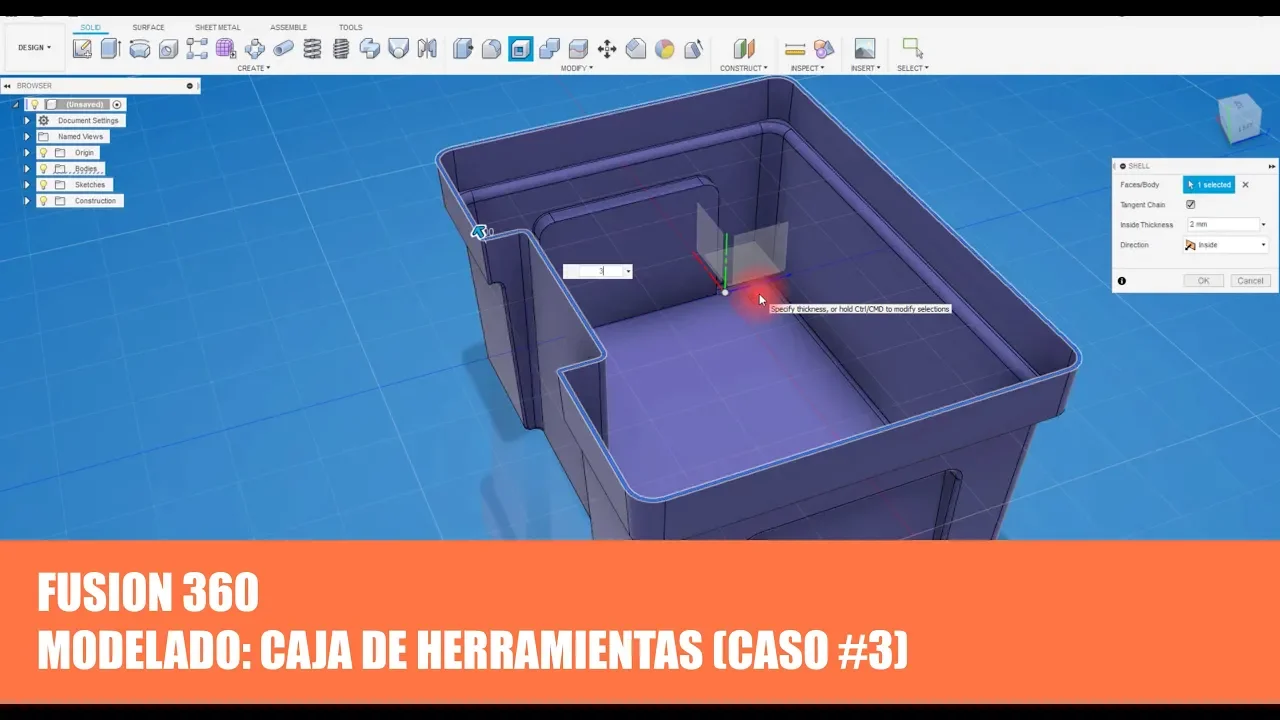Select the Pipe tool
The width and height of the screenshot is (1280, 720).
point(284,48)
